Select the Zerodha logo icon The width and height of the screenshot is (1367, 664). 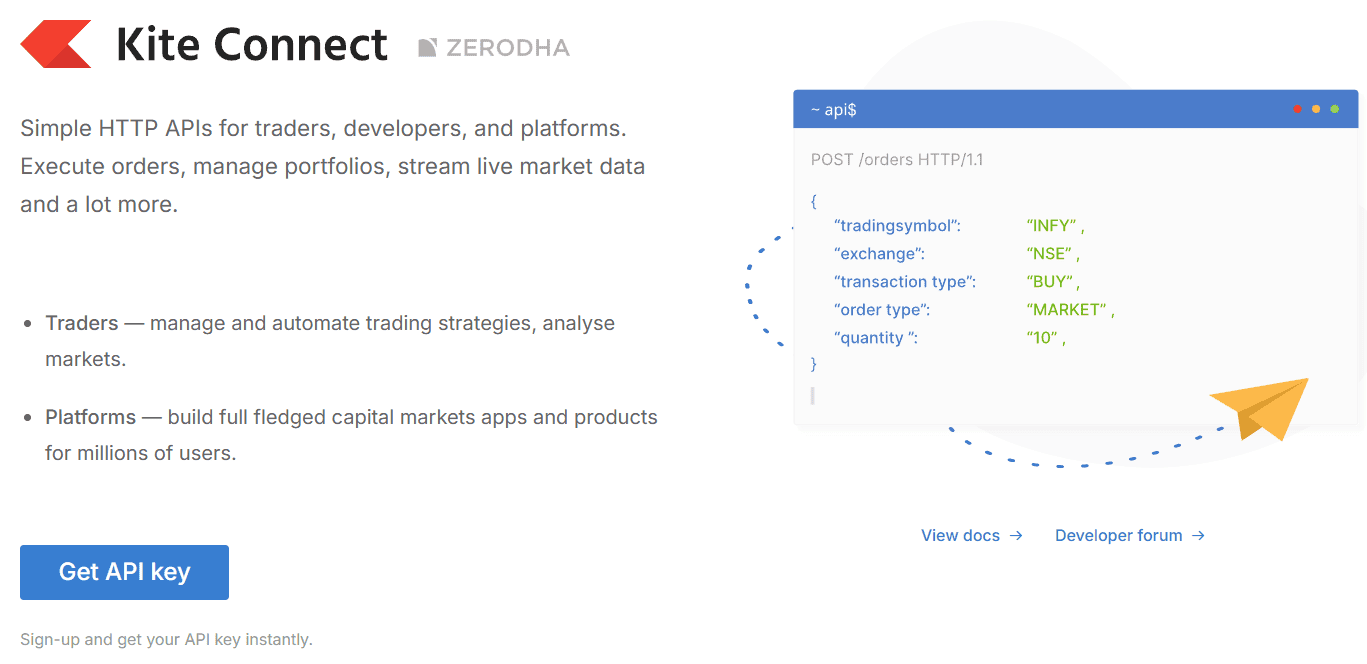[x=430, y=47]
